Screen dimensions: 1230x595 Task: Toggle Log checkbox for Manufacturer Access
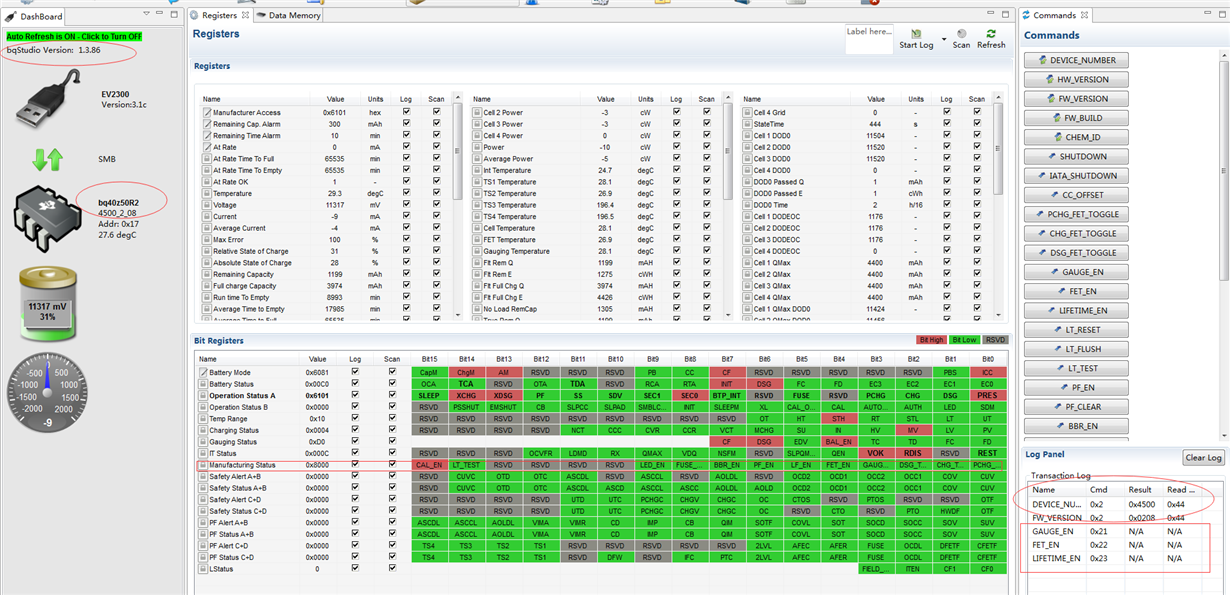406,113
